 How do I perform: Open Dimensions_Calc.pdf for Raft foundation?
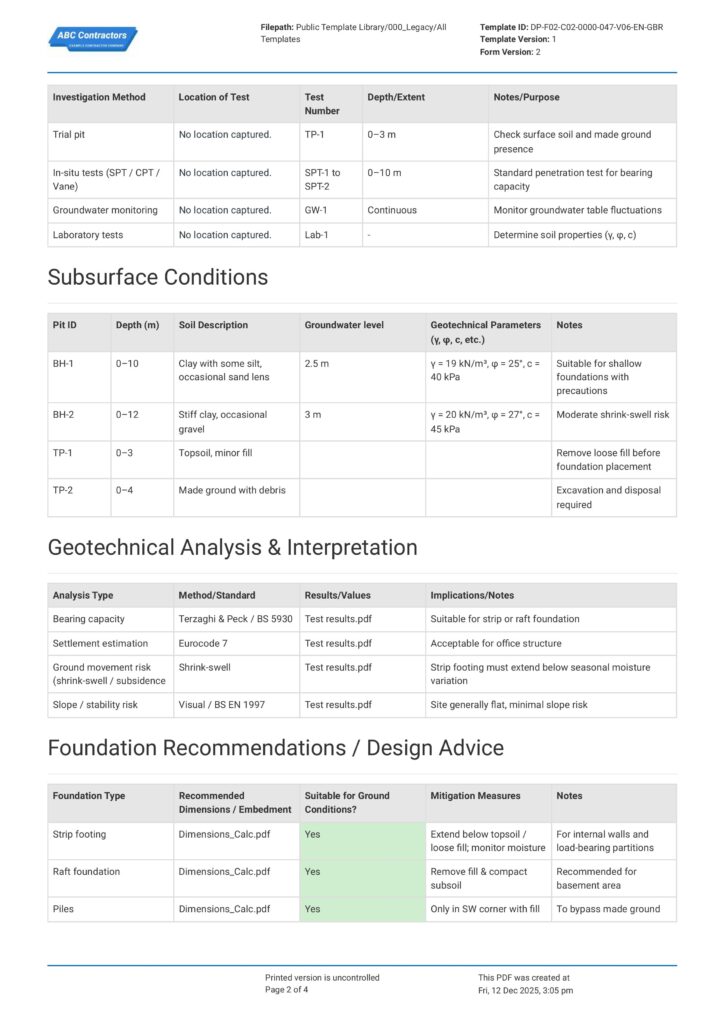224,872
